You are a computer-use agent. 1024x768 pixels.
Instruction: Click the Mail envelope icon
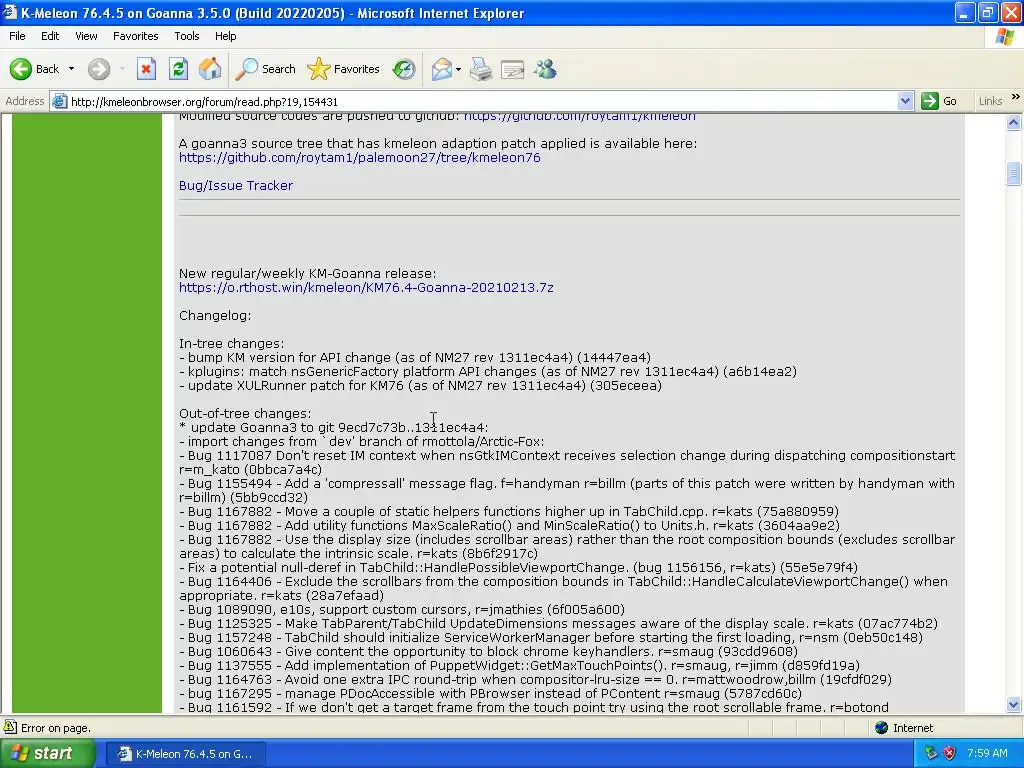441,69
